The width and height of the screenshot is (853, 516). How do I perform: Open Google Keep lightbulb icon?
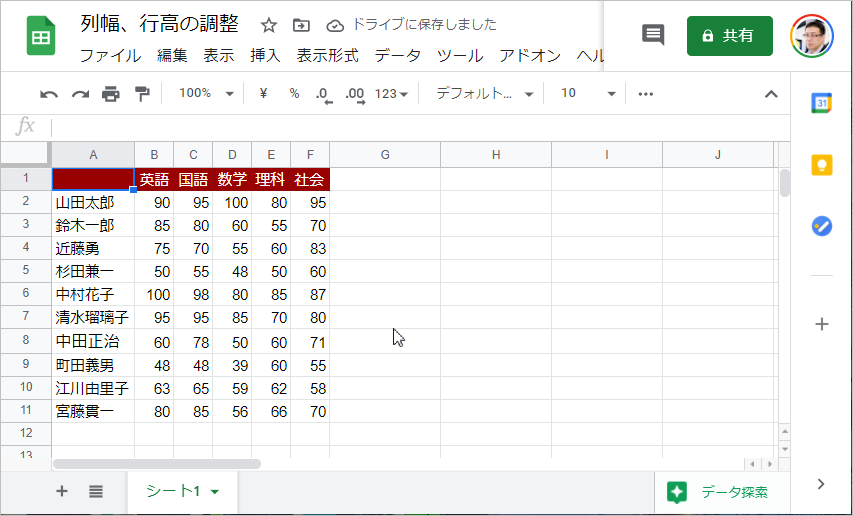point(821,165)
